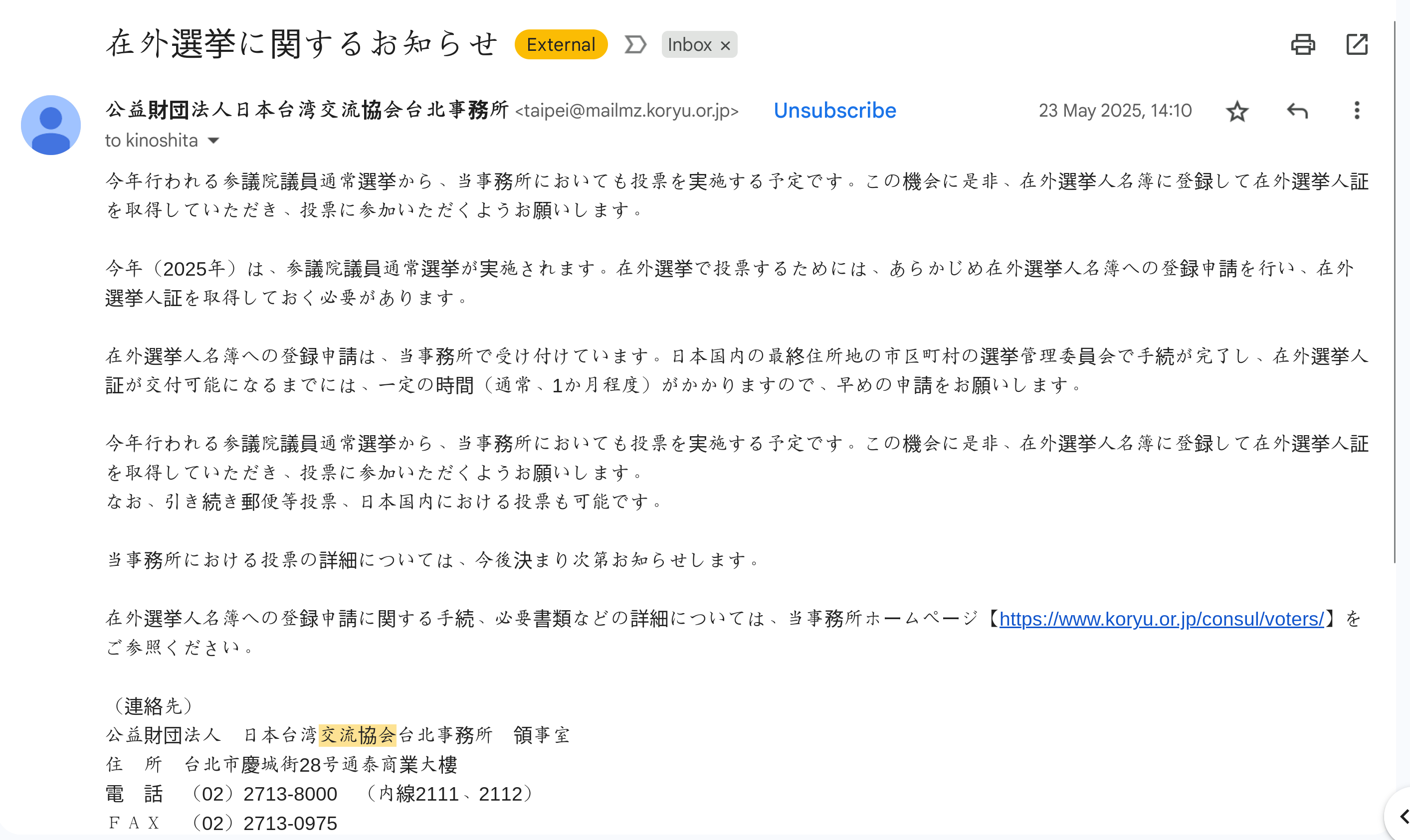
Task: Click the importance marker icon
Action: coord(635,45)
